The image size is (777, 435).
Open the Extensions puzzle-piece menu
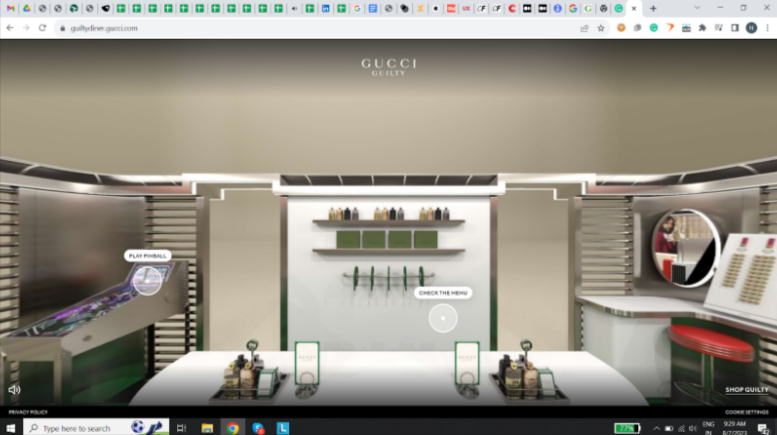[x=703, y=28]
